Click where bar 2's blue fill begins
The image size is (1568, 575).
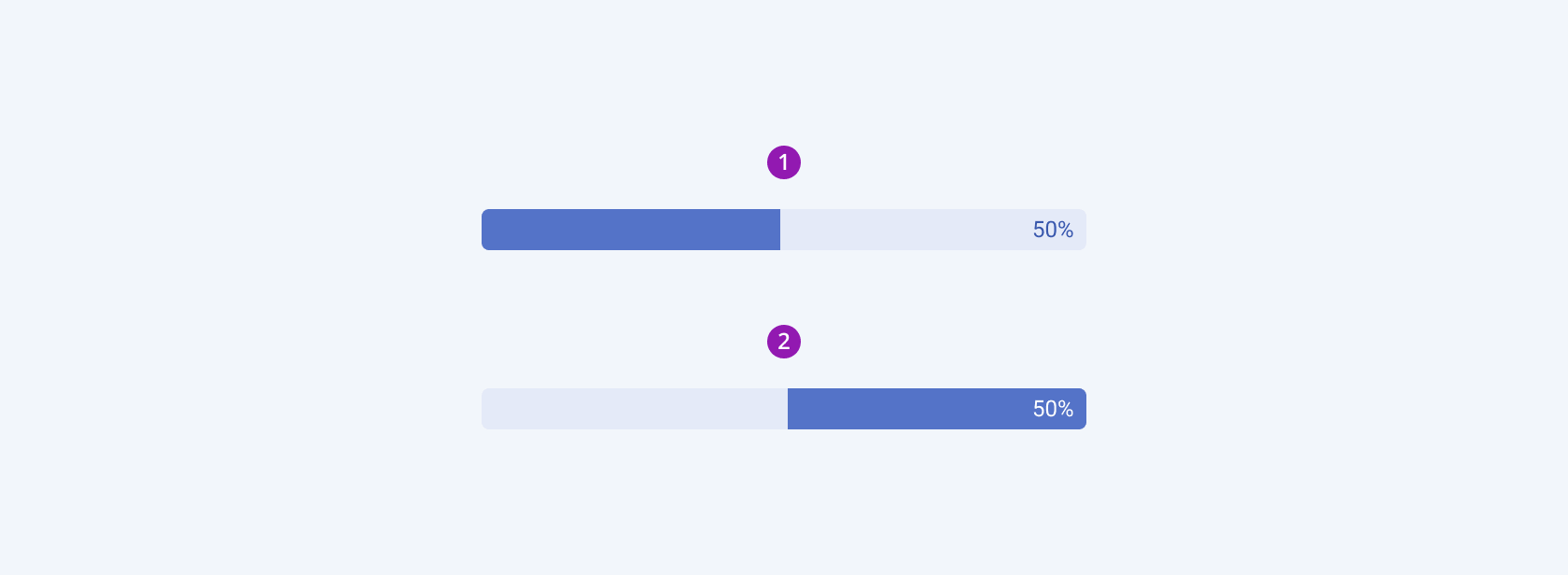pos(789,409)
